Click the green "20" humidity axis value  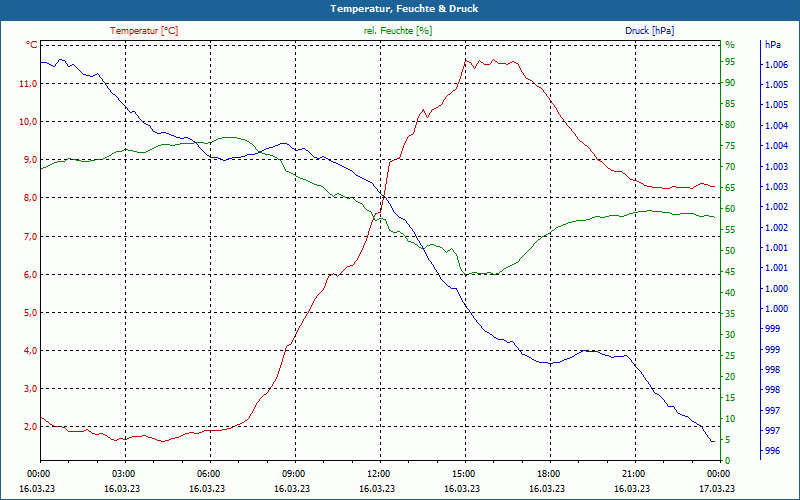pyautogui.click(x=730, y=376)
